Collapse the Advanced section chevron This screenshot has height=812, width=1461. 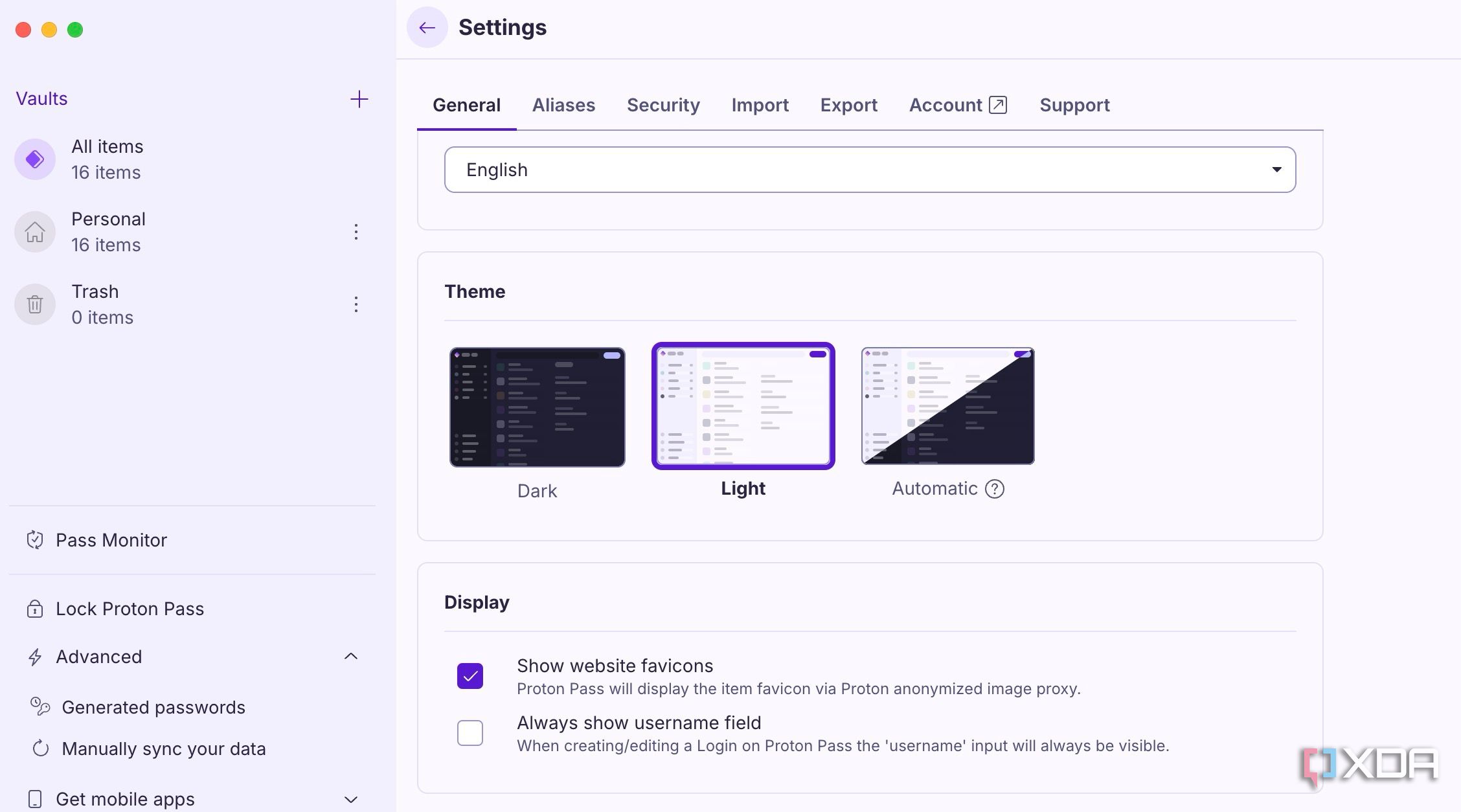(x=351, y=657)
